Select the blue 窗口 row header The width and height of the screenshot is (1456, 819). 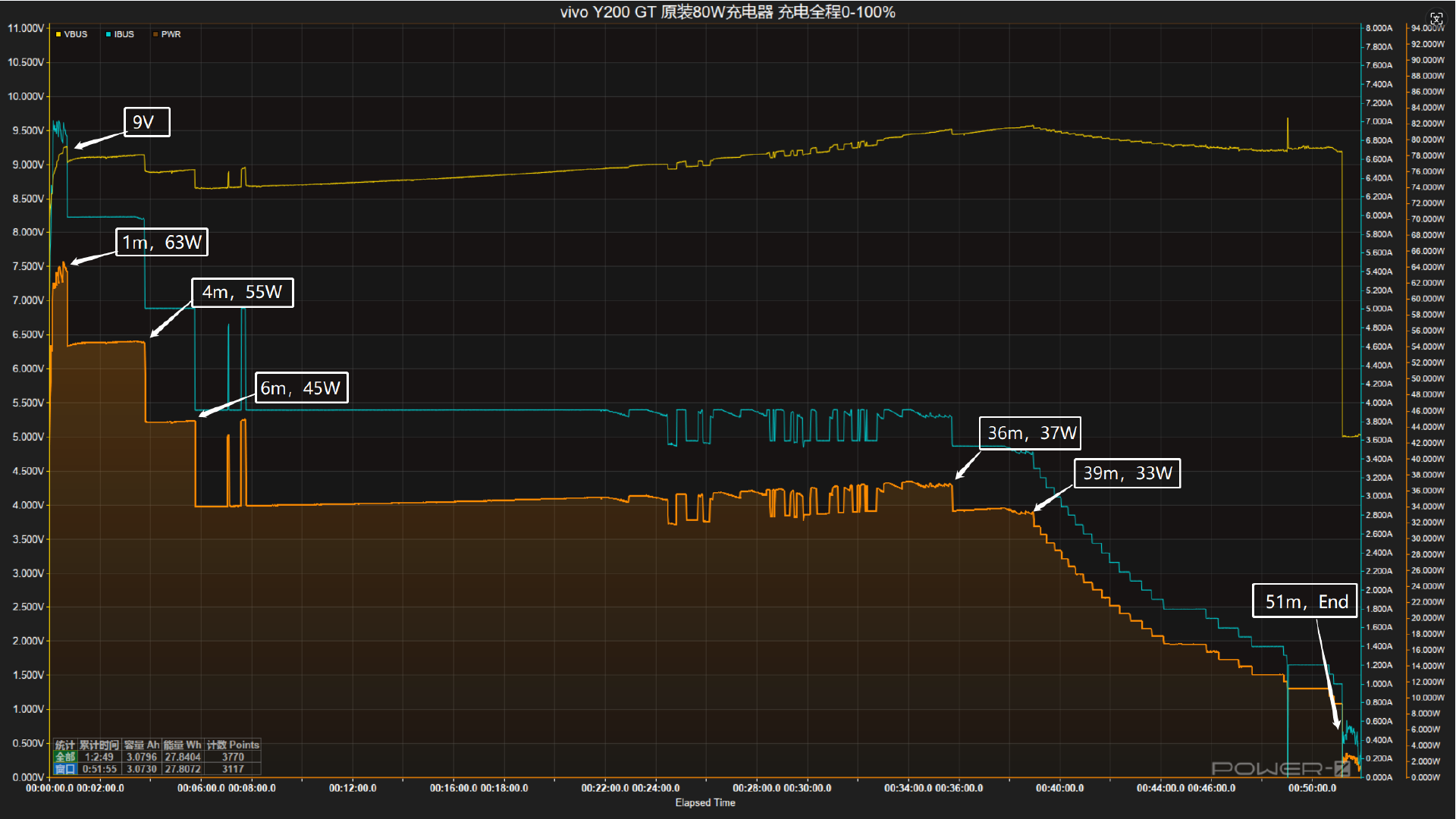(65, 769)
